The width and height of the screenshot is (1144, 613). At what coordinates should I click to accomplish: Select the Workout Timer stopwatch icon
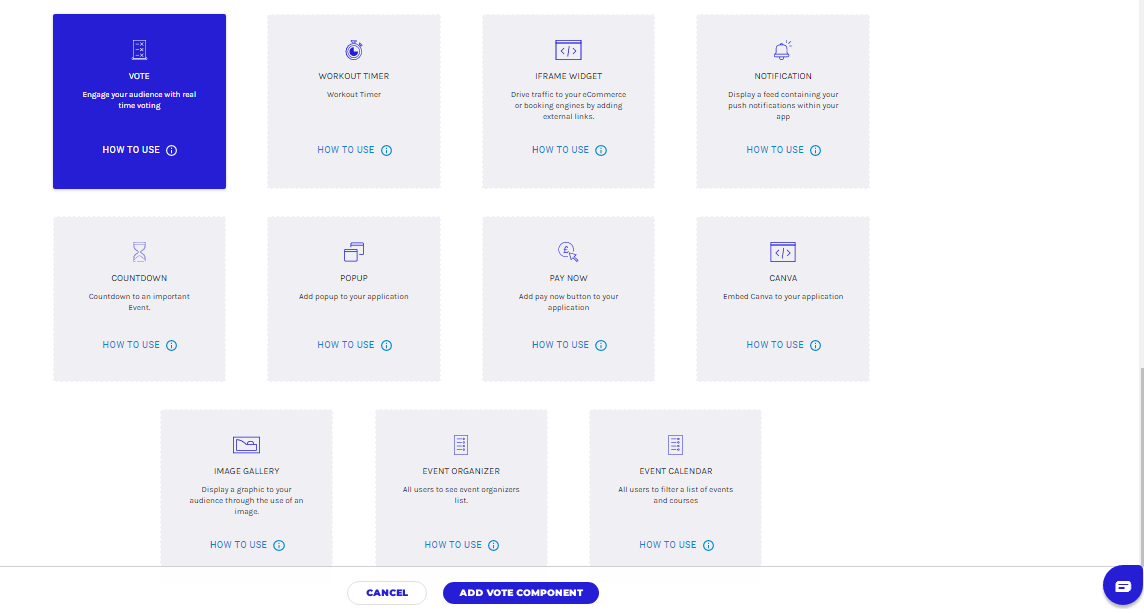[x=354, y=50]
